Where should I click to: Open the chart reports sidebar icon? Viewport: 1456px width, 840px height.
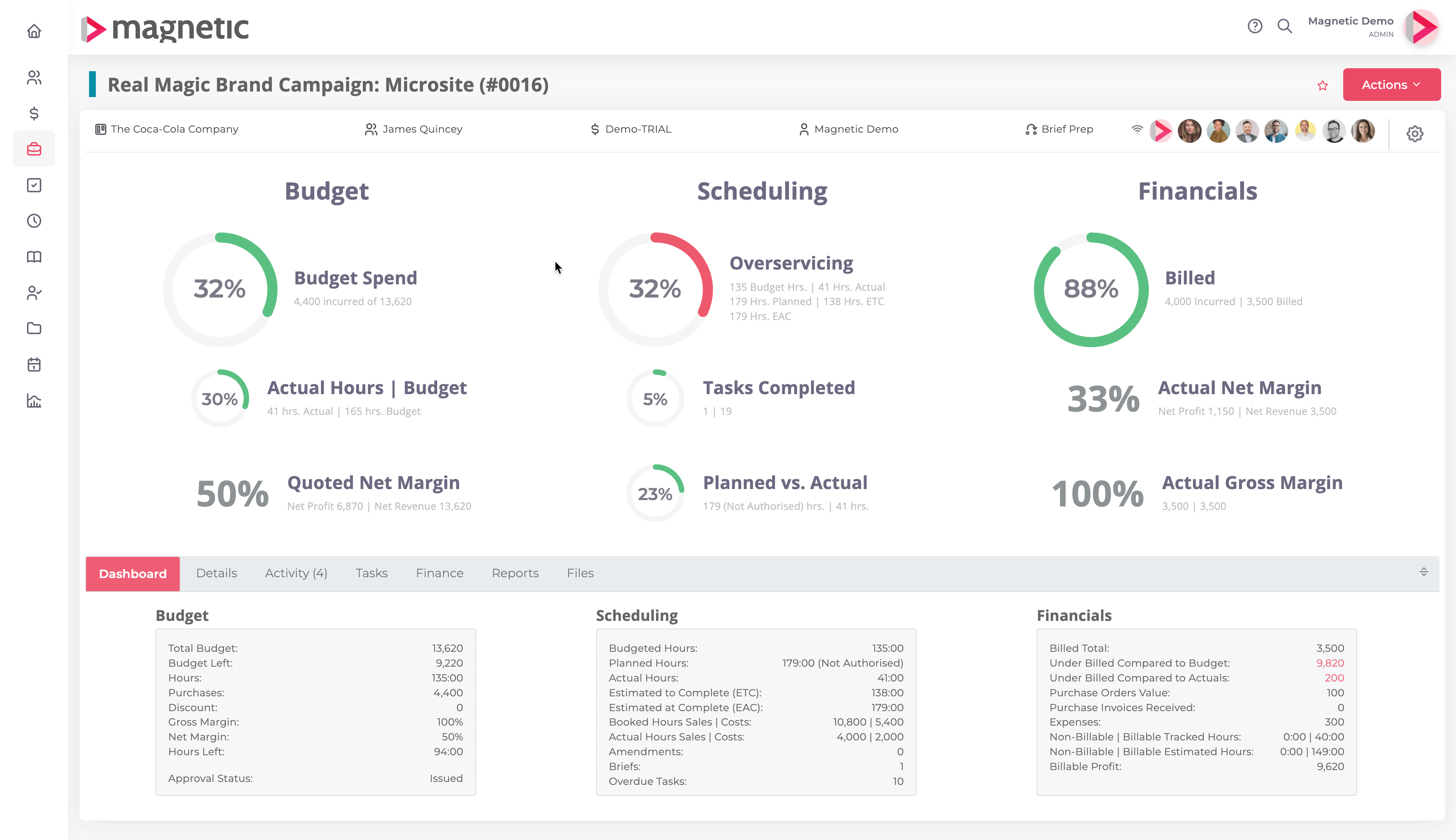[x=34, y=401]
